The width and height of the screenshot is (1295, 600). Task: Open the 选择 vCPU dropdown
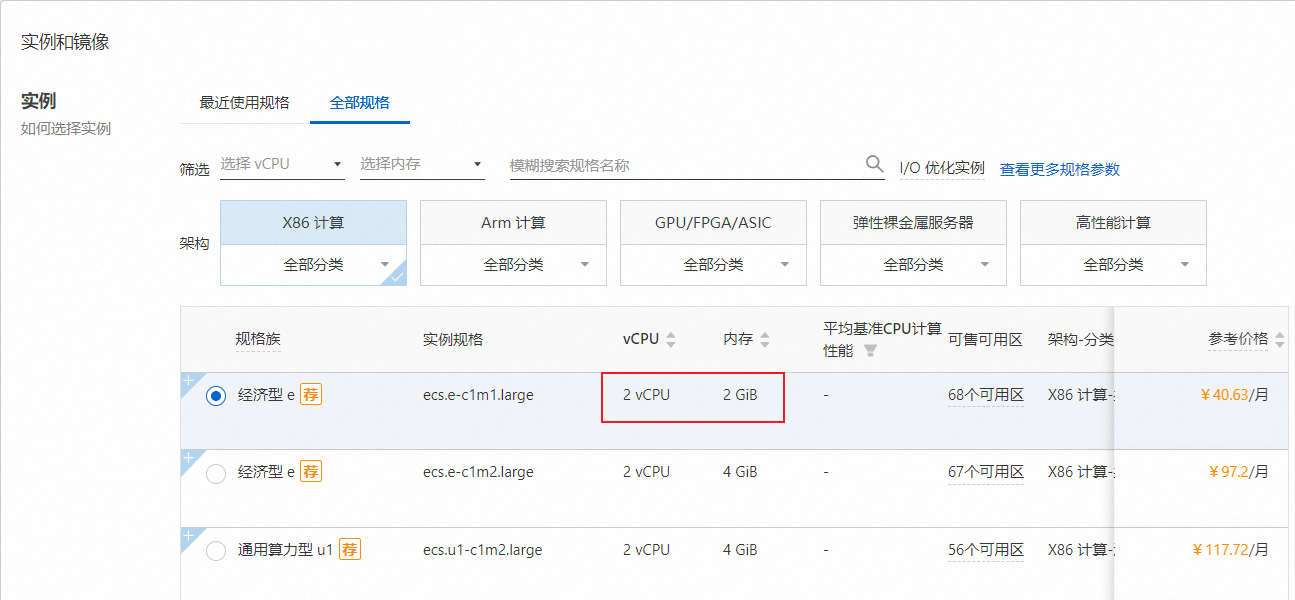(282, 164)
